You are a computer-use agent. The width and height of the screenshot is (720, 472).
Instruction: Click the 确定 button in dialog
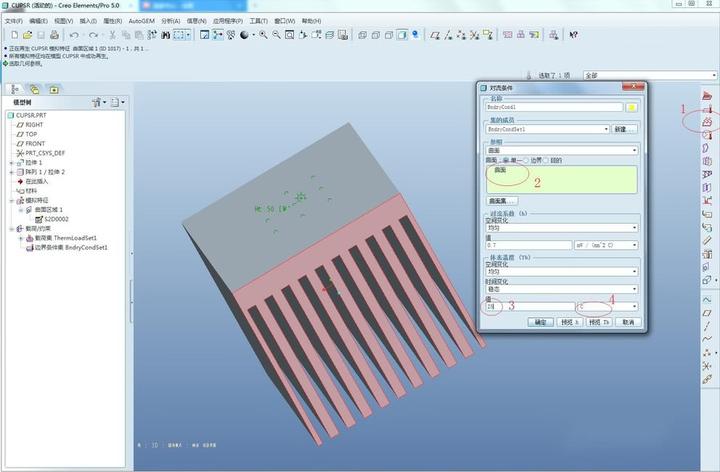(540, 322)
